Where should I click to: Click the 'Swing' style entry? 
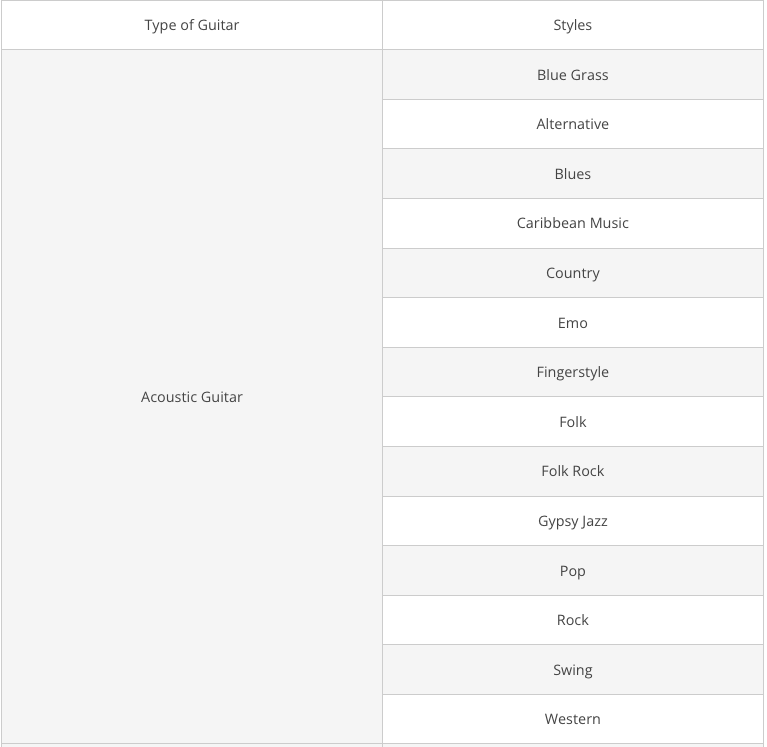click(572, 670)
